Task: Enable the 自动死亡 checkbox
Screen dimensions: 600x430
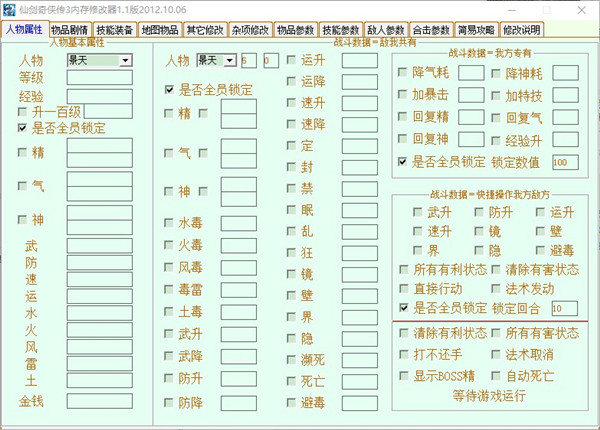Action: 496,376
